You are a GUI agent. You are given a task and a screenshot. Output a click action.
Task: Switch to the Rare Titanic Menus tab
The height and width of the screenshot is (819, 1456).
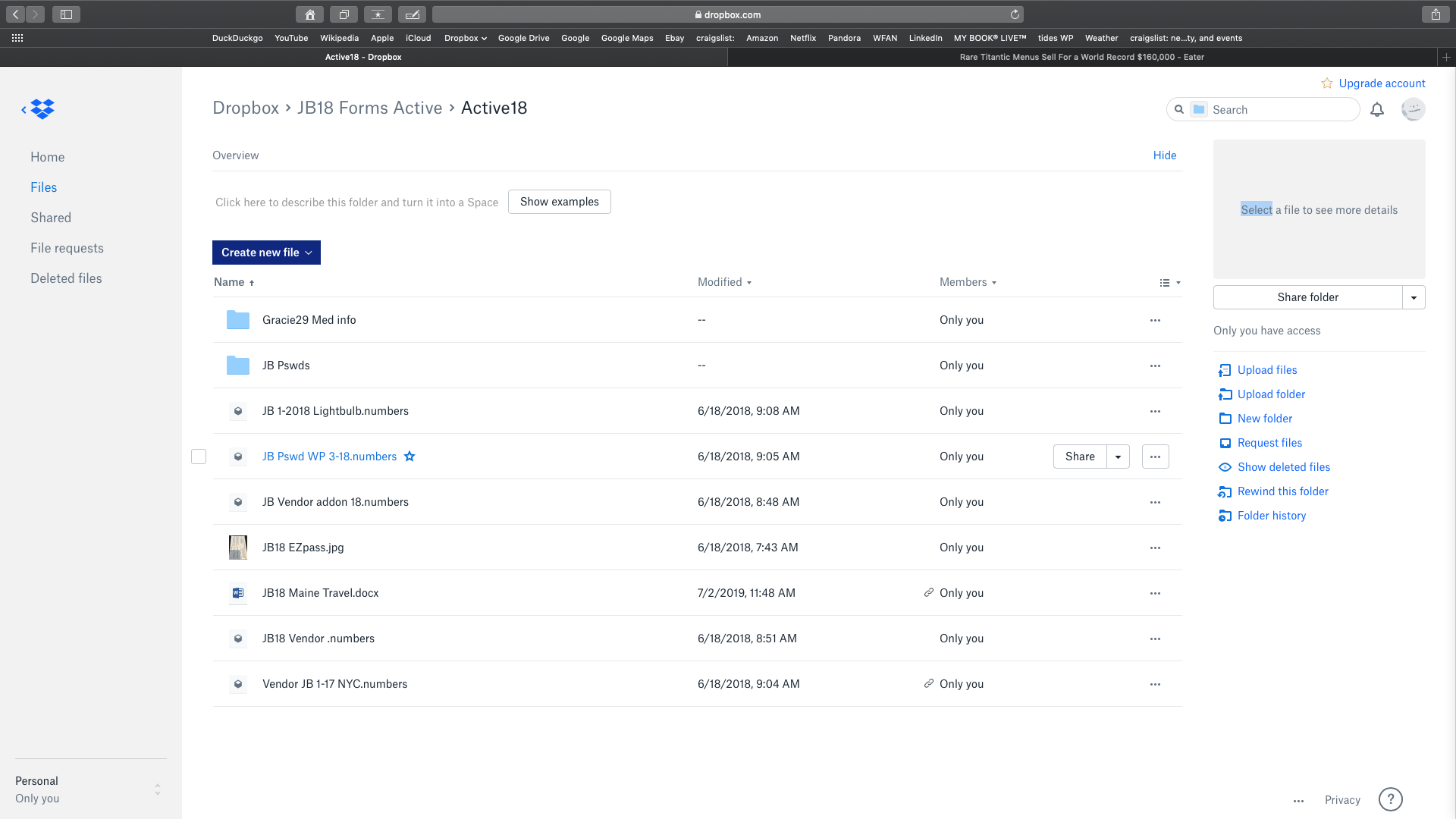(1081, 57)
